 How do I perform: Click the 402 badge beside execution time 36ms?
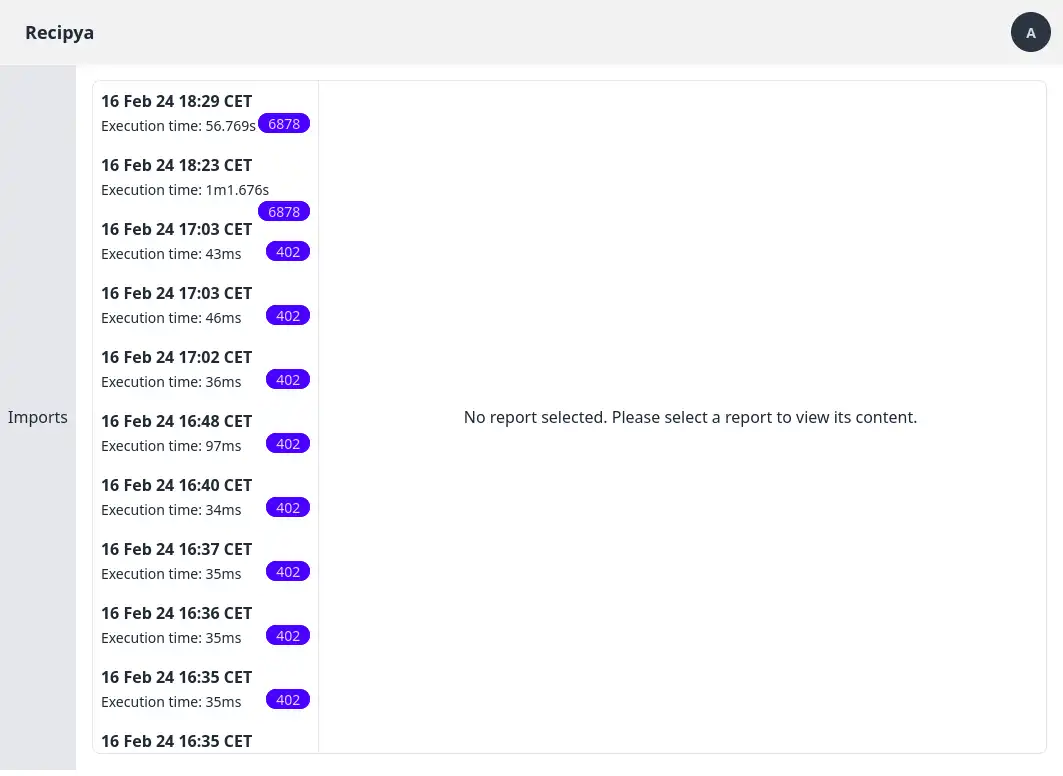tap(288, 380)
